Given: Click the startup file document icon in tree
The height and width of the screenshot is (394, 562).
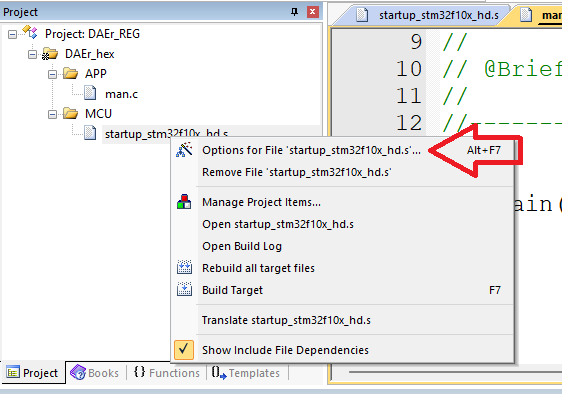Looking at the screenshot, I should pyautogui.click(x=90, y=133).
